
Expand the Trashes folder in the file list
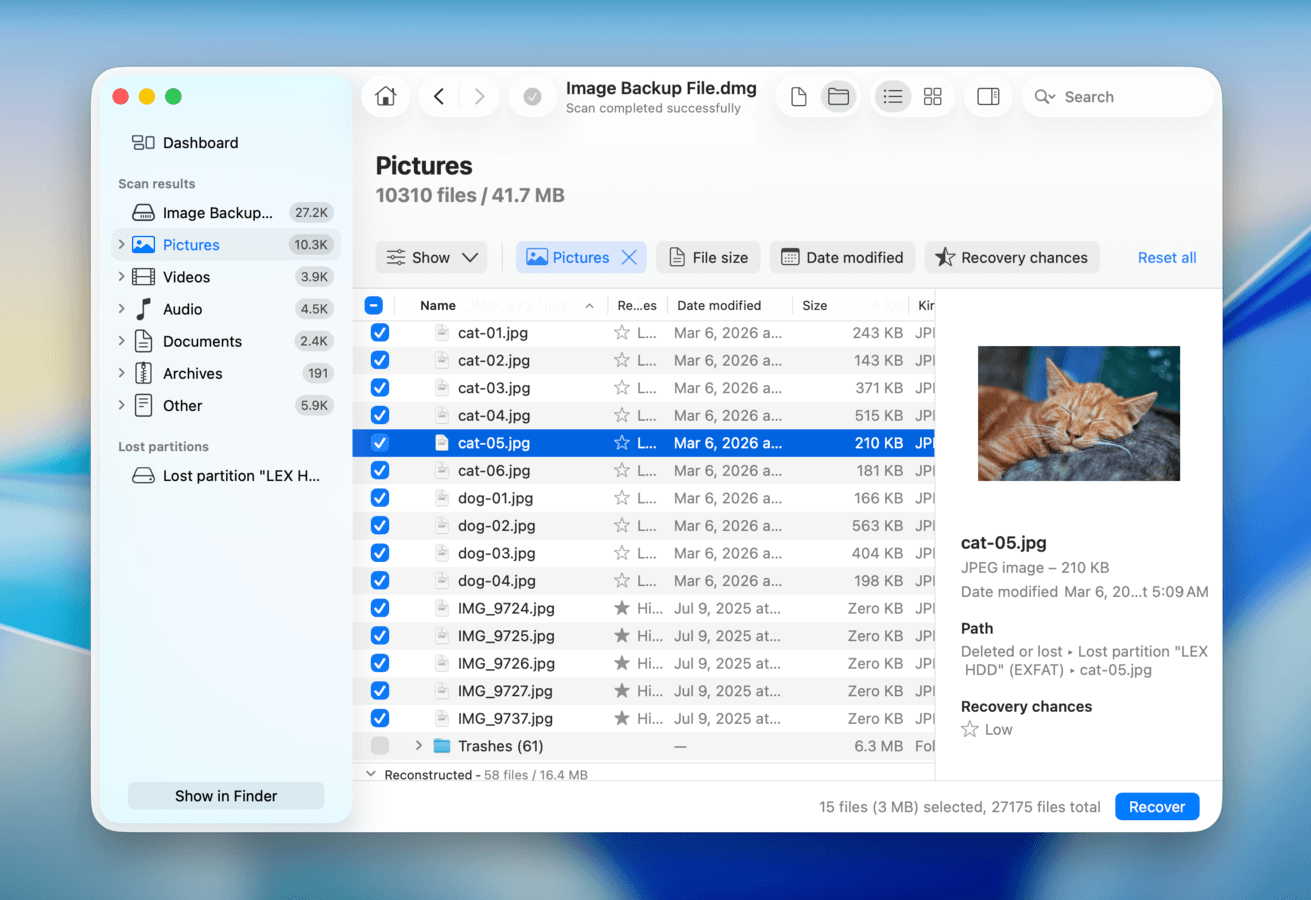[x=419, y=745]
